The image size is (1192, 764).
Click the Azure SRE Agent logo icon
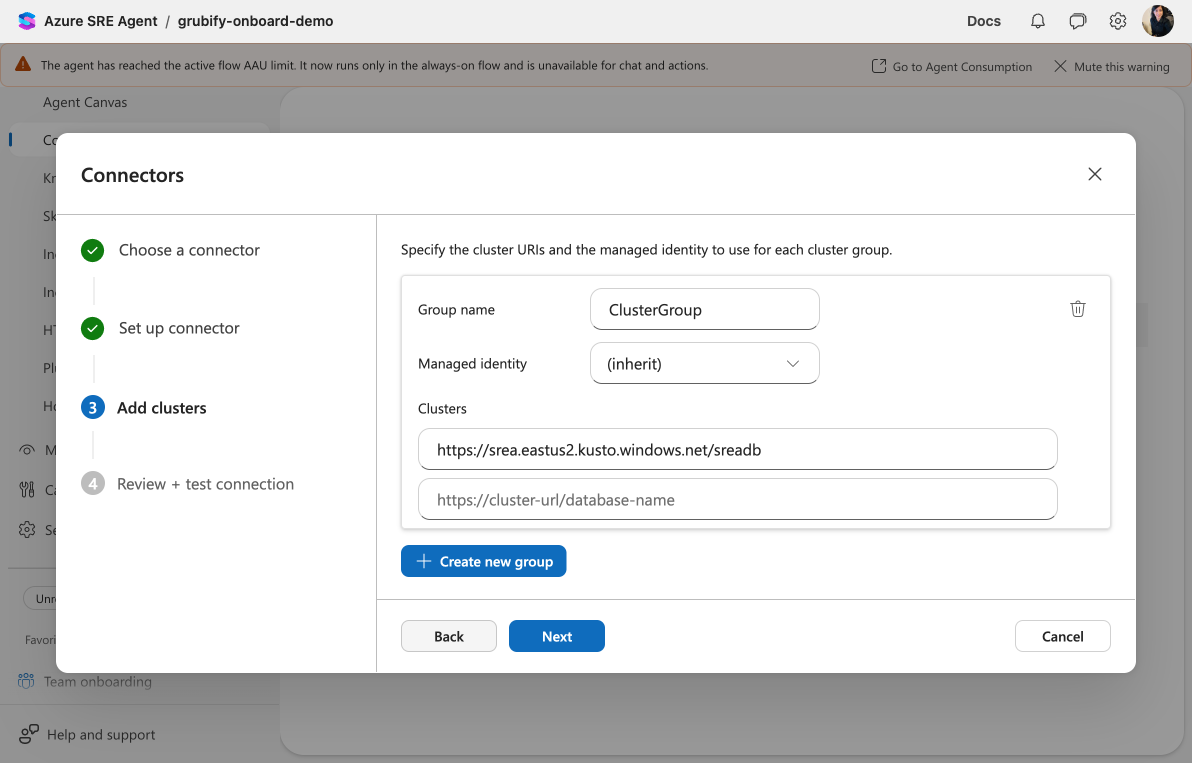pos(27,21)
